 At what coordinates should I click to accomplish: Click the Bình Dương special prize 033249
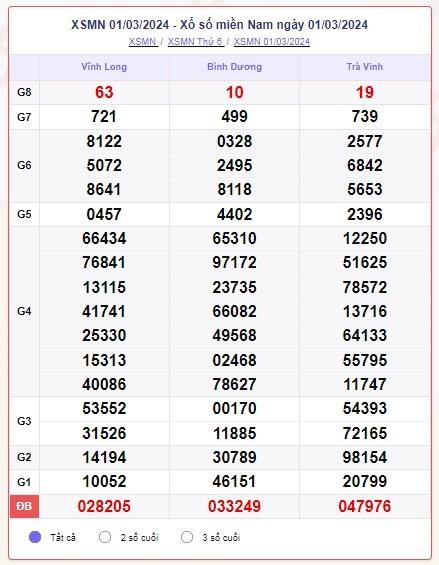tap(234, 506)
